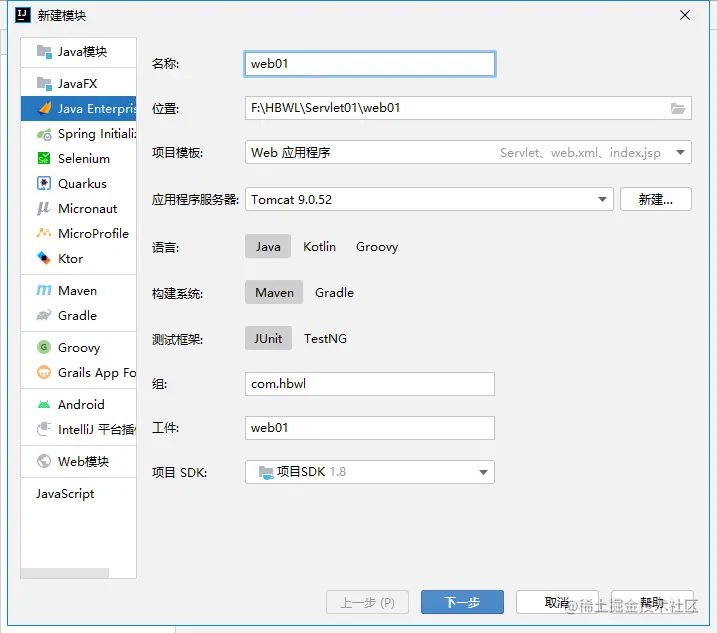Viewport: 717px width, 633px height.
Task: Click the sidebar horizontal scrollbar
Action: click(65, 573)
